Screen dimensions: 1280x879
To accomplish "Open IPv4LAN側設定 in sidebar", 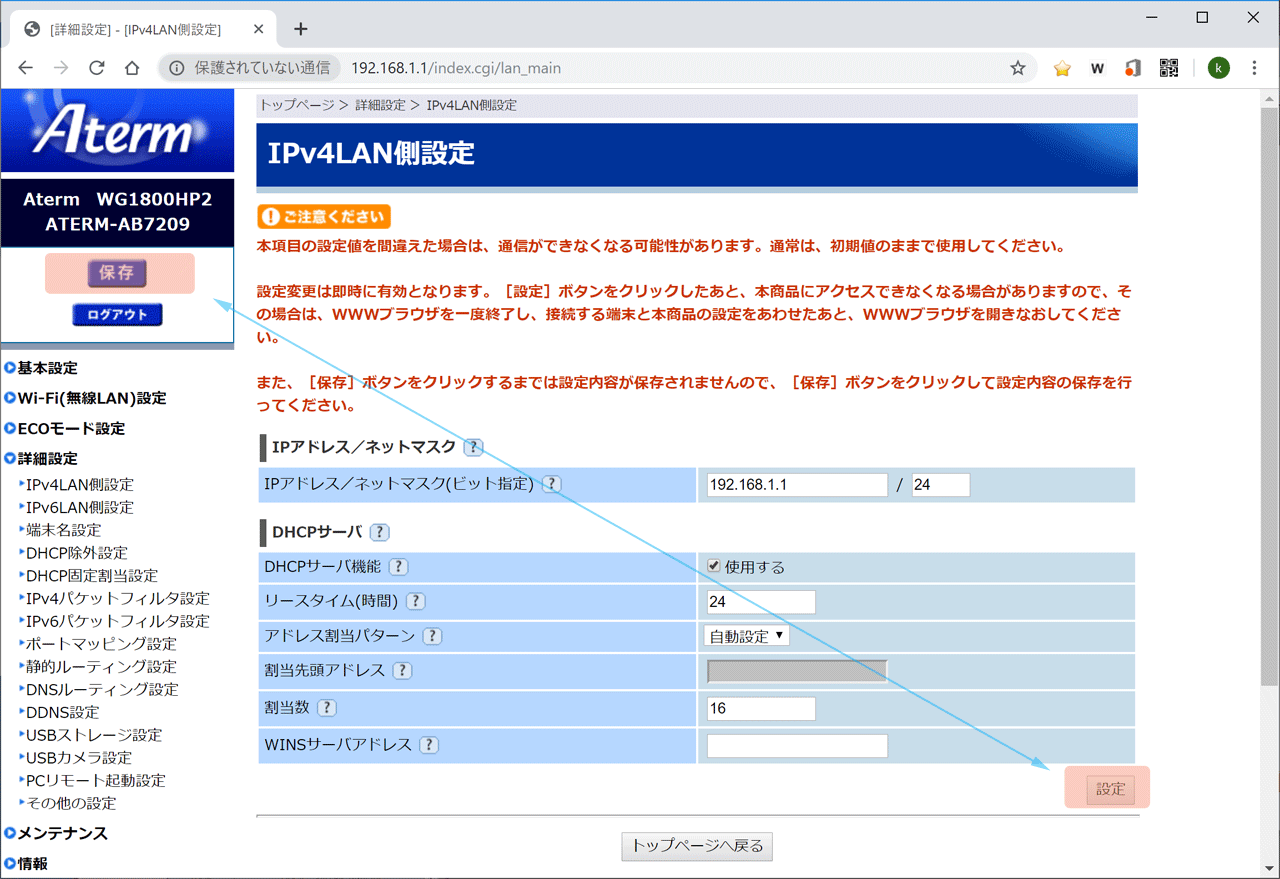I will [80, 485].
